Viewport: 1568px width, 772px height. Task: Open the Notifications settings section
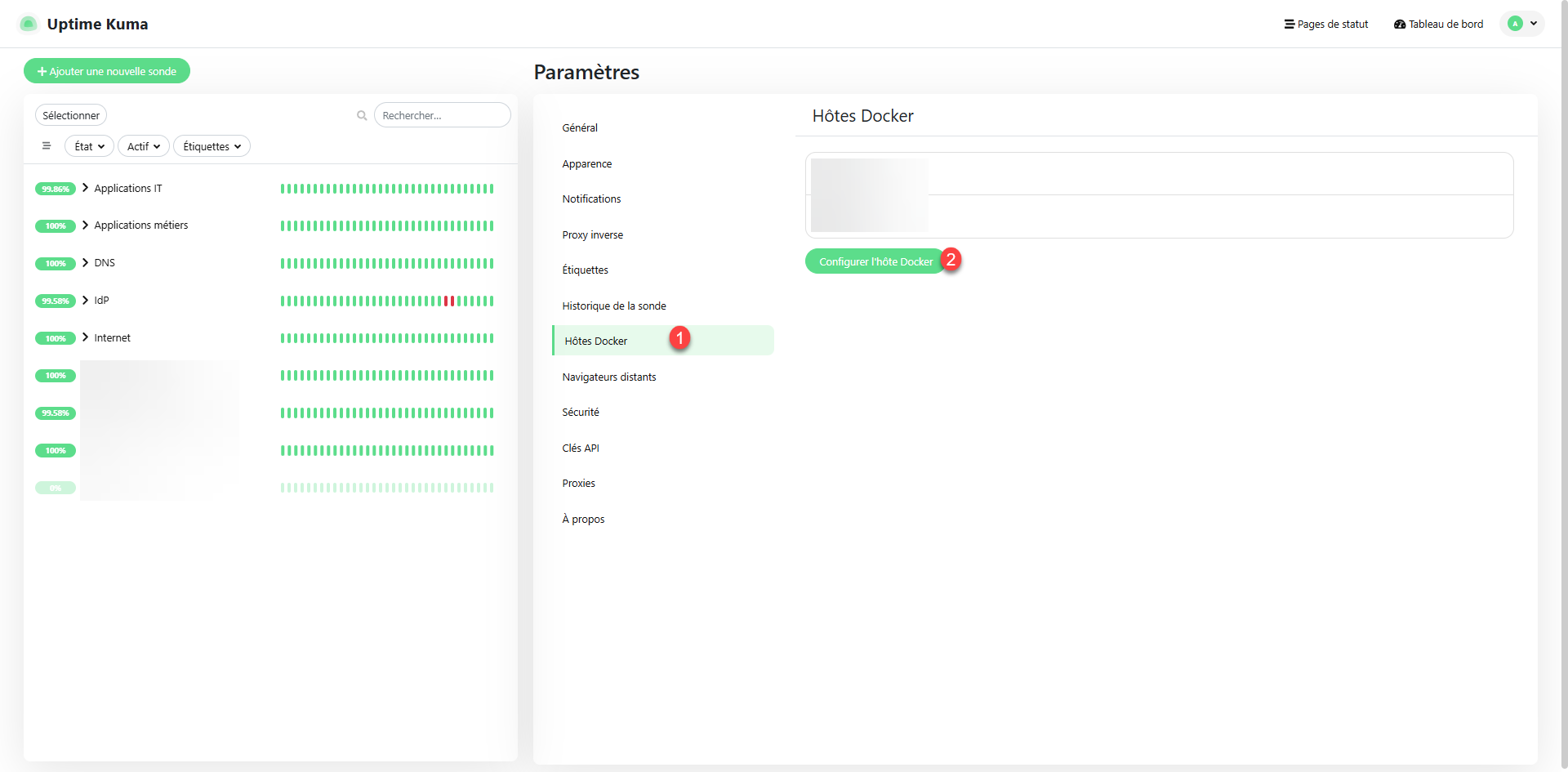(x=591, y=199)
